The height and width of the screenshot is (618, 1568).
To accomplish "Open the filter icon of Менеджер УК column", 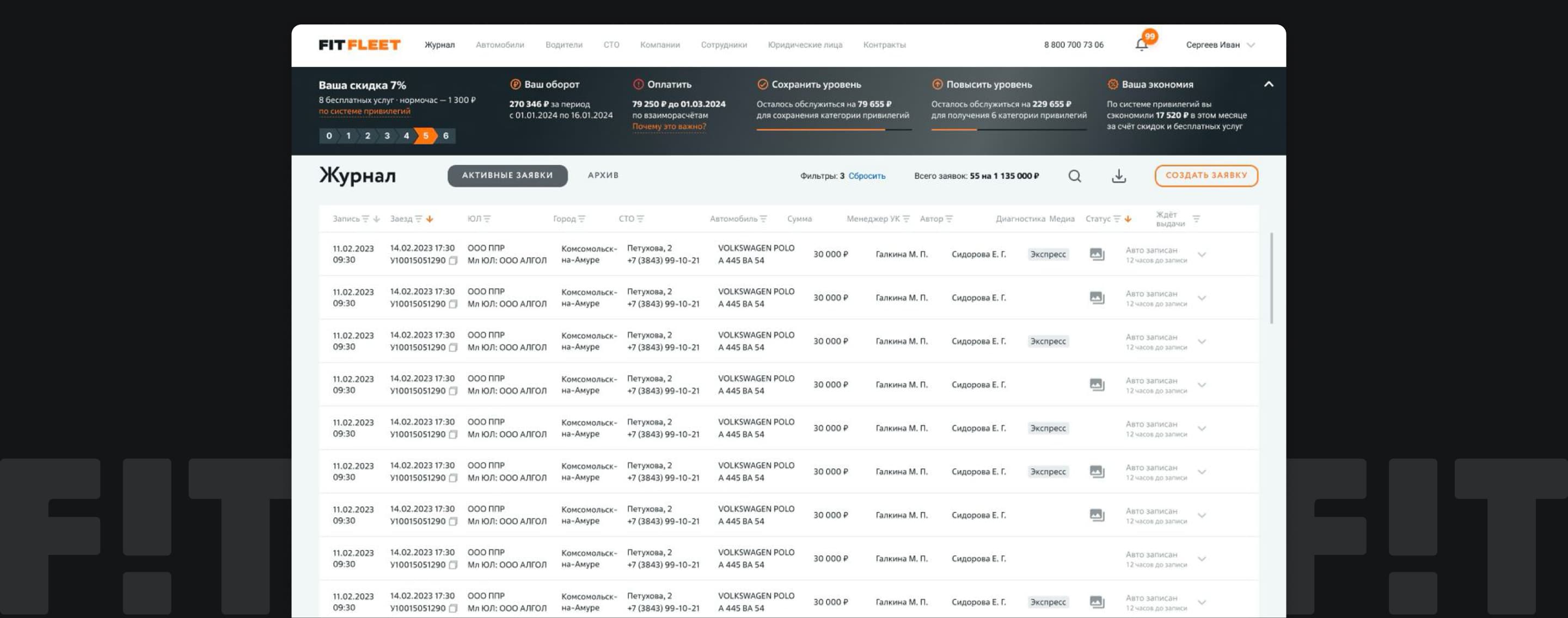I will pos(906,219).
